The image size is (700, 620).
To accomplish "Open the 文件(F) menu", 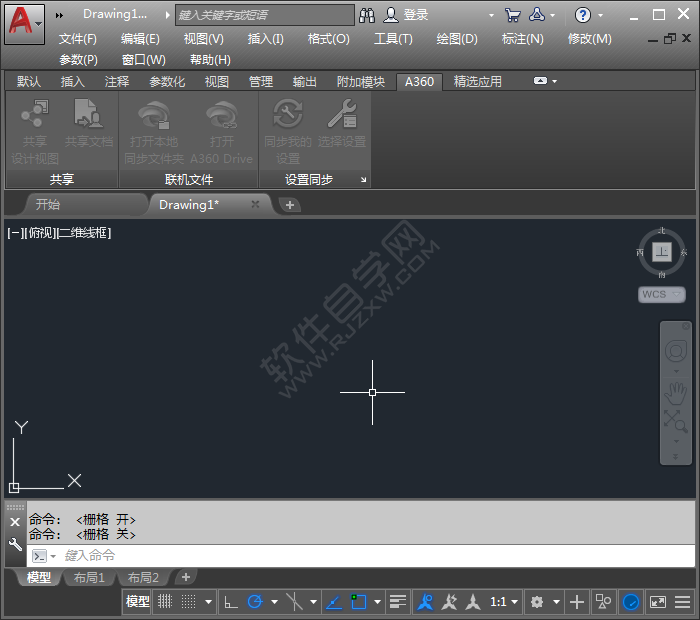I will pos(78,39).
